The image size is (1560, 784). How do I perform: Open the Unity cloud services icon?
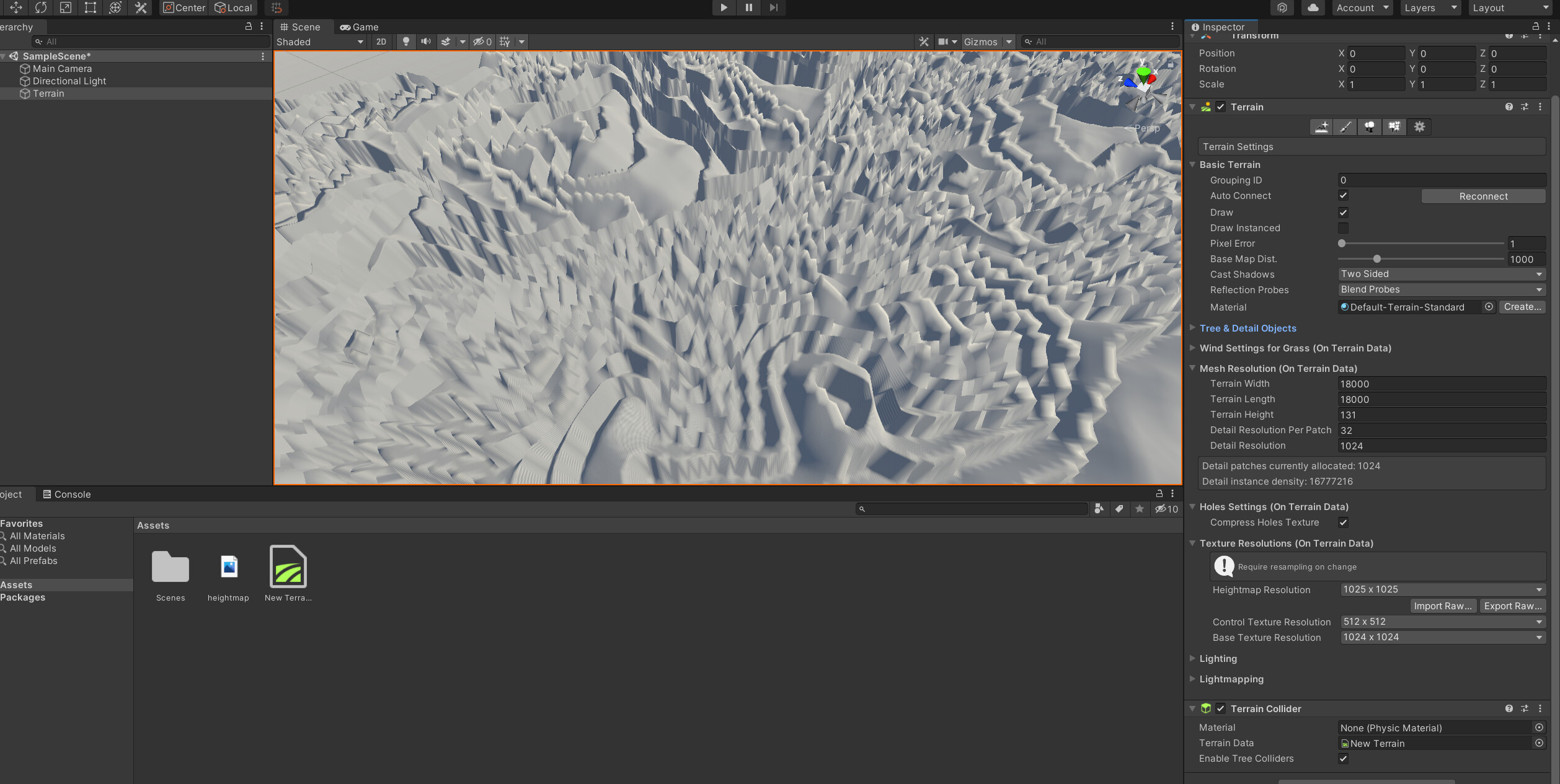pyautogui.click(x=1313, y=7)
